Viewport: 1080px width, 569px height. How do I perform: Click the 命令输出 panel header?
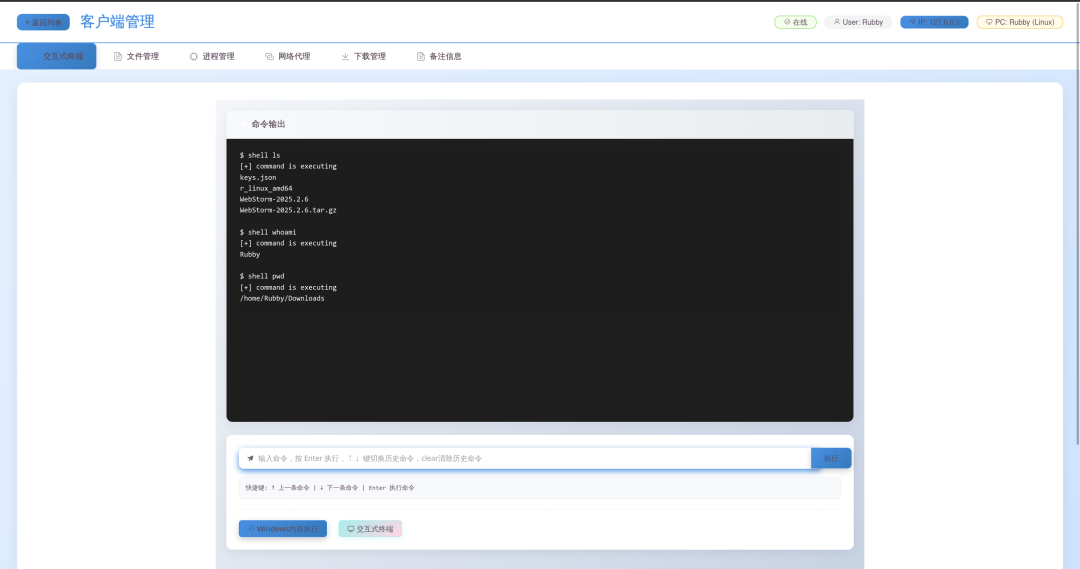[540, 124]
